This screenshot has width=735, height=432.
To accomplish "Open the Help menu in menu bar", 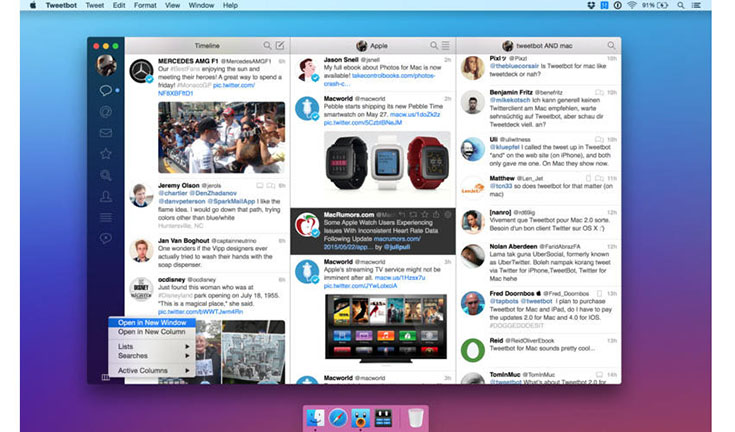I will (x=230, y=5).
